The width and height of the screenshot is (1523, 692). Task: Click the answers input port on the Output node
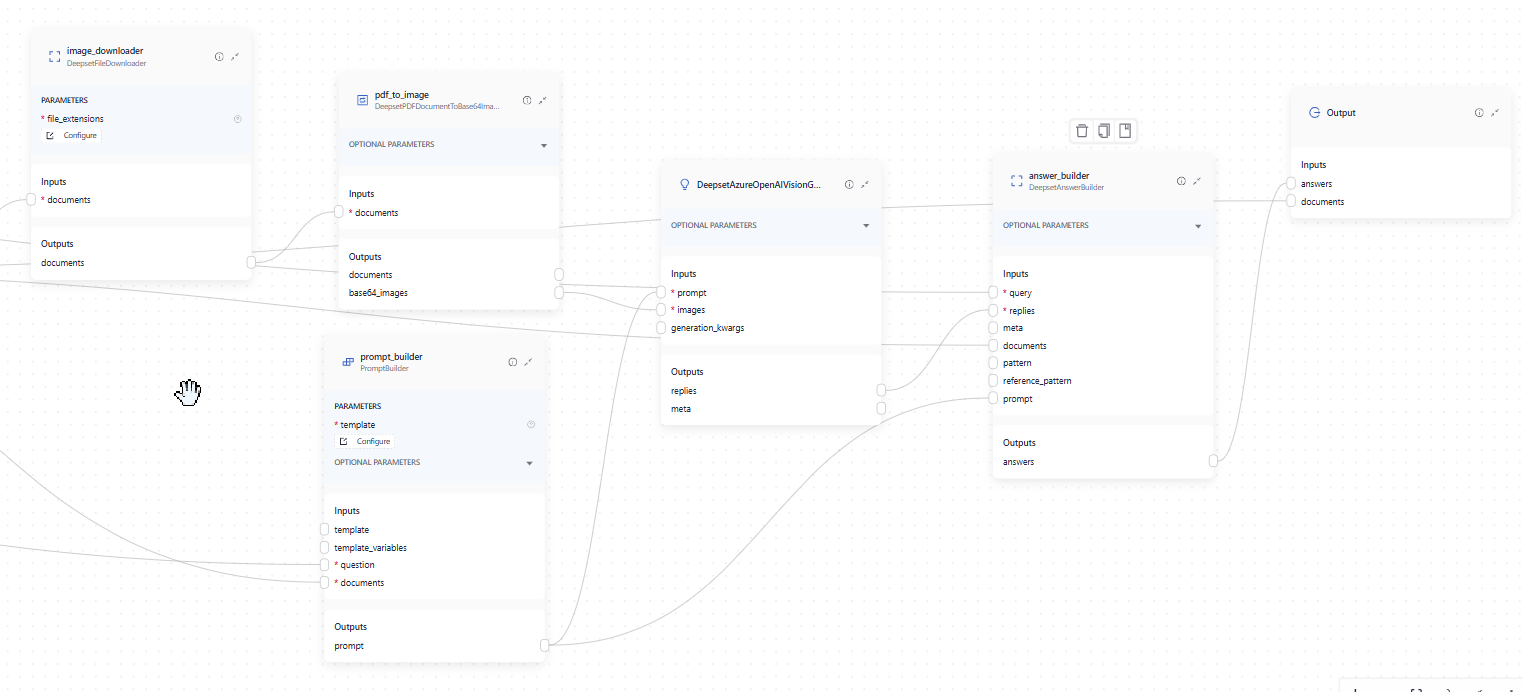pos(1292,183)
